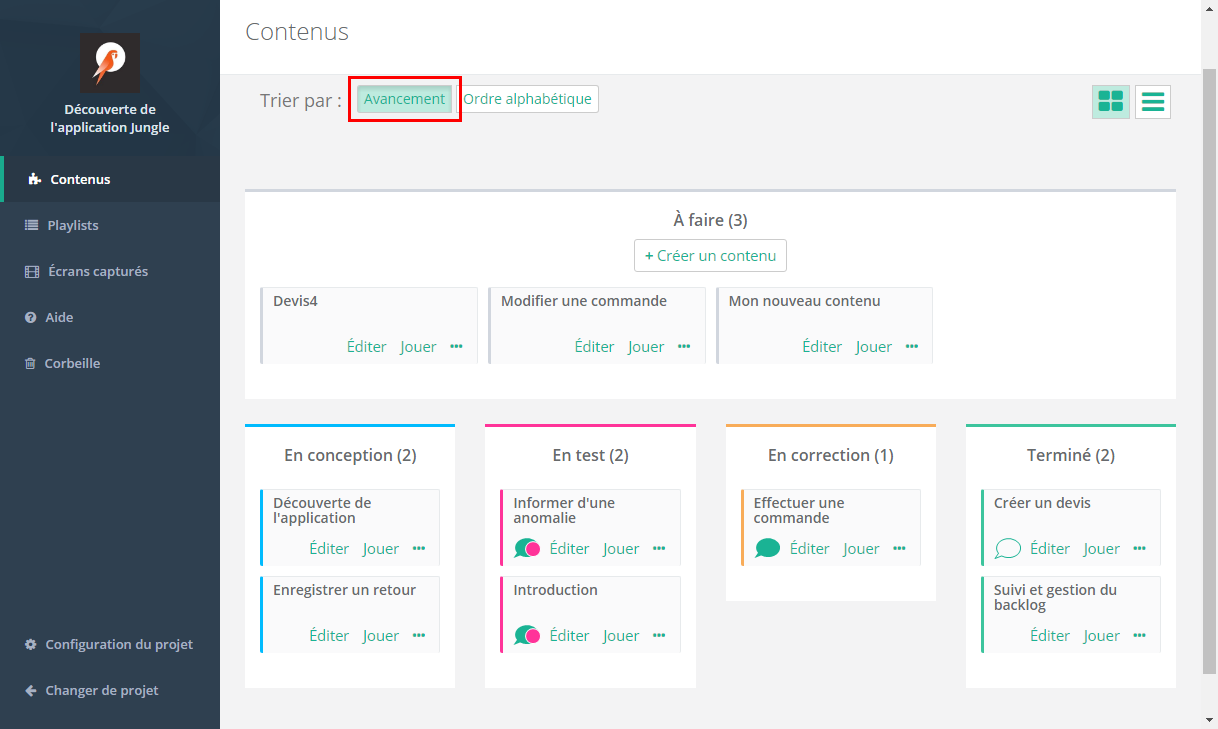
Task: Sort contents by Ordre alphabétique
Action: 528,99
